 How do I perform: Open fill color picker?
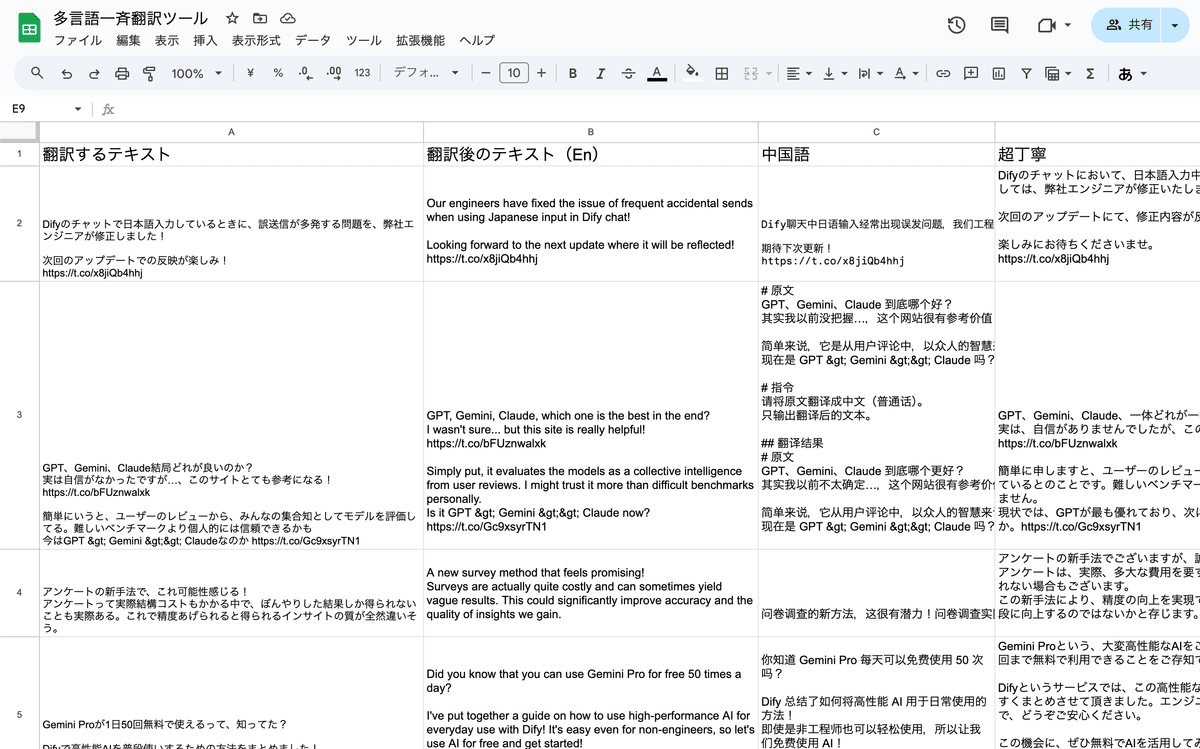point(692,73)
